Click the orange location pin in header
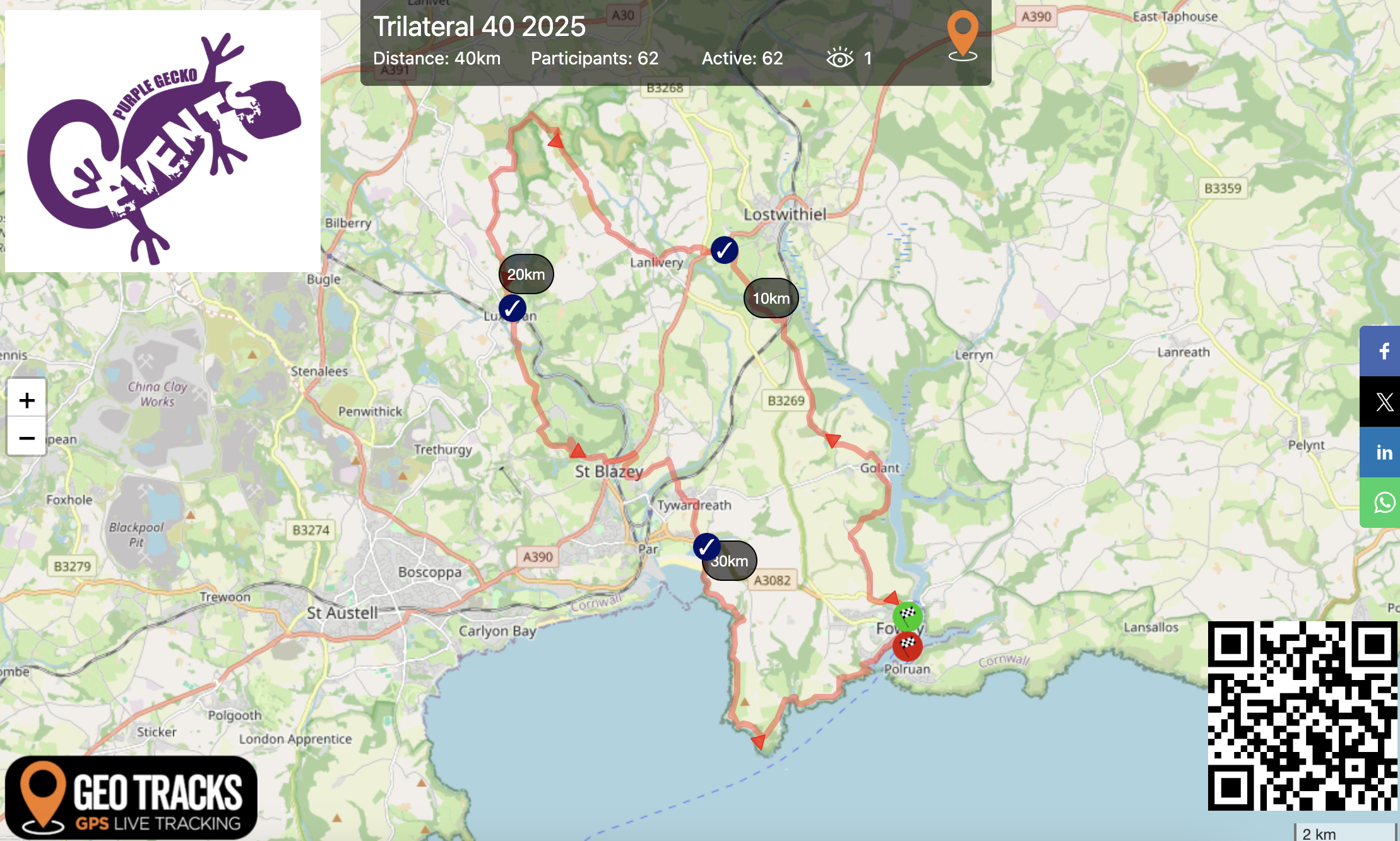The width and height of the screenshot is (1400, 841). point(963,34)
